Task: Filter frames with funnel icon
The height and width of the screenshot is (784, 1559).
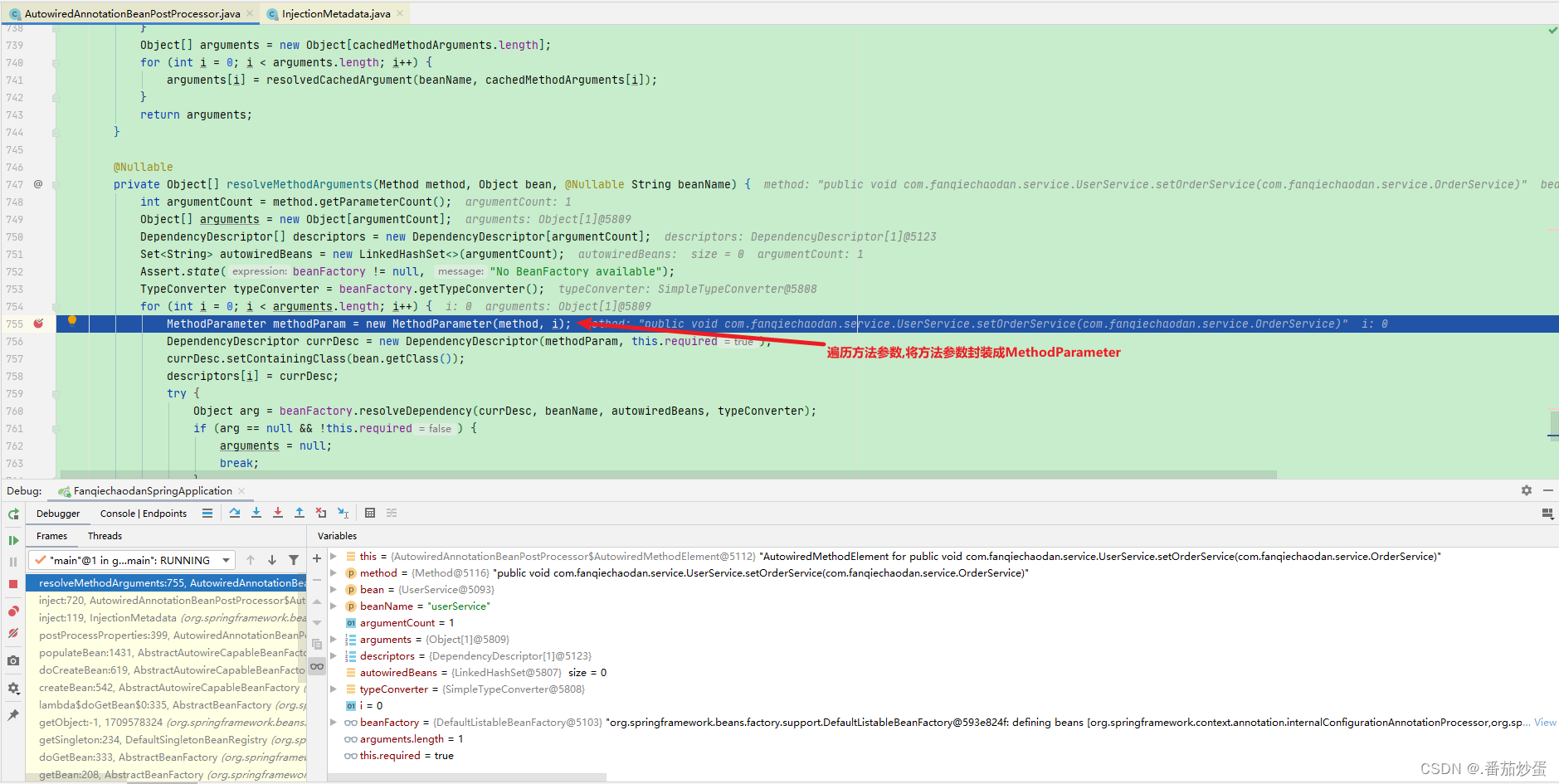Action: coord(294,561)
